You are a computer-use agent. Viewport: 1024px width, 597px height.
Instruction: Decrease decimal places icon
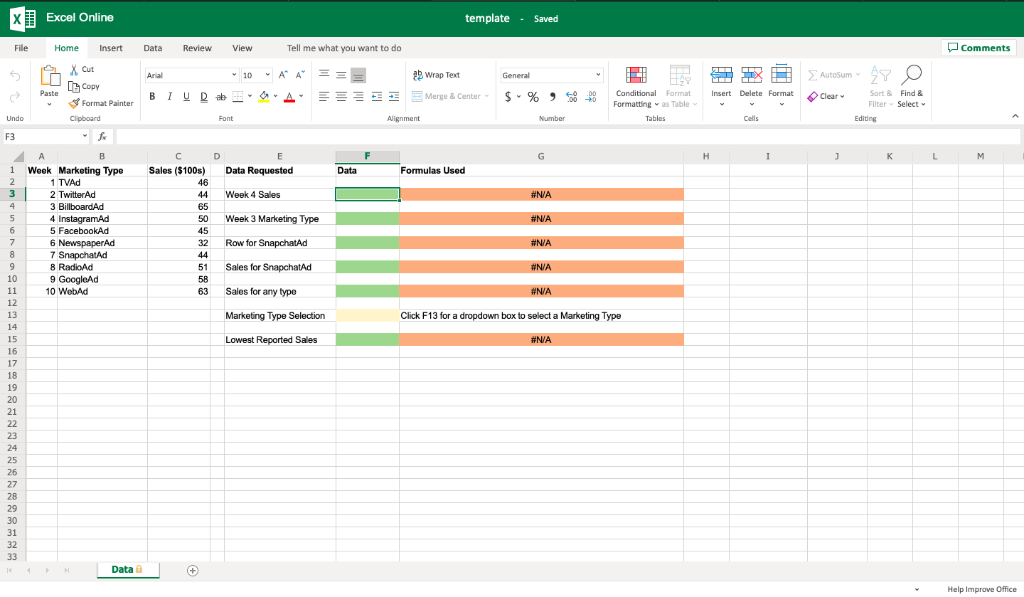(x=591, y=97)
